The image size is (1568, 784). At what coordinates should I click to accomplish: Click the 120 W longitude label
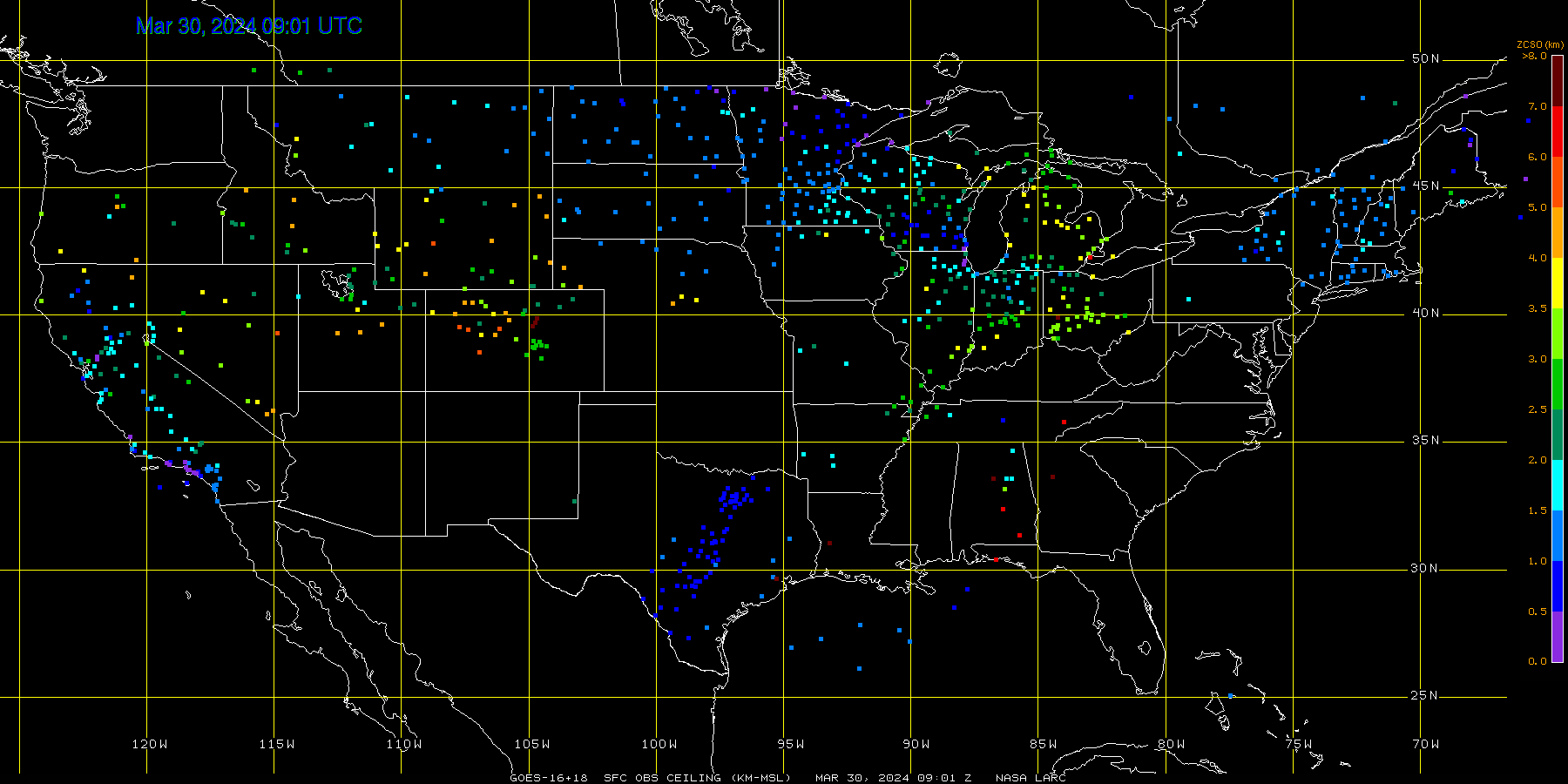pyautogui.click(x=150, y=744)
